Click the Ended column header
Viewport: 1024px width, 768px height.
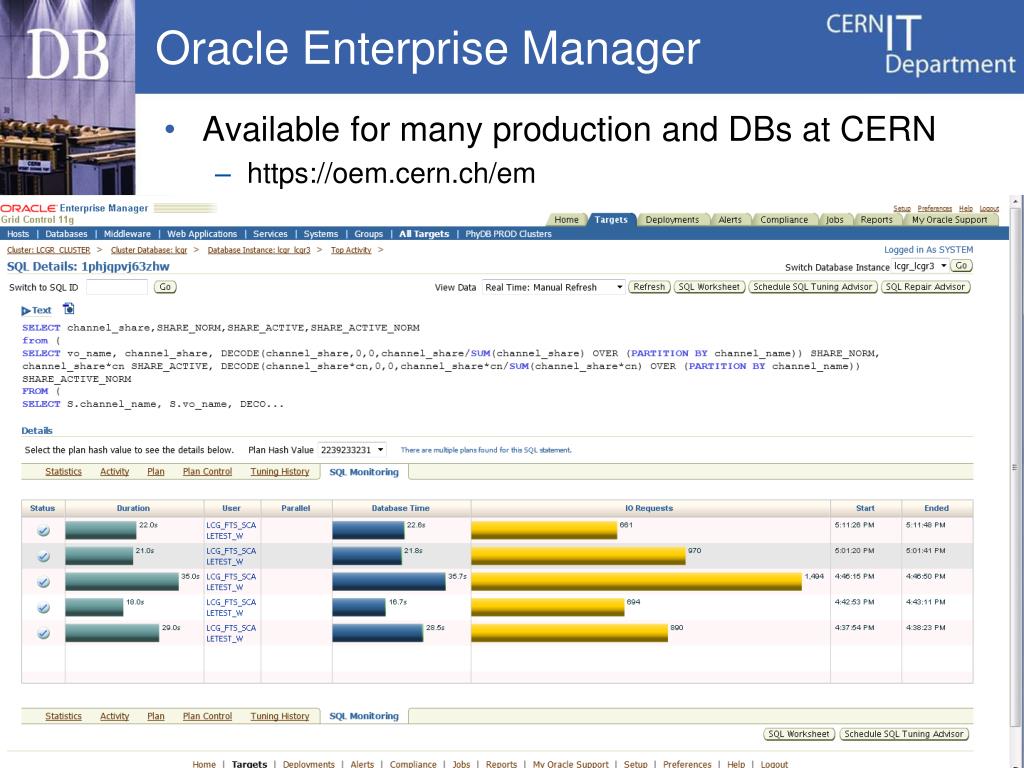[936, 508]
